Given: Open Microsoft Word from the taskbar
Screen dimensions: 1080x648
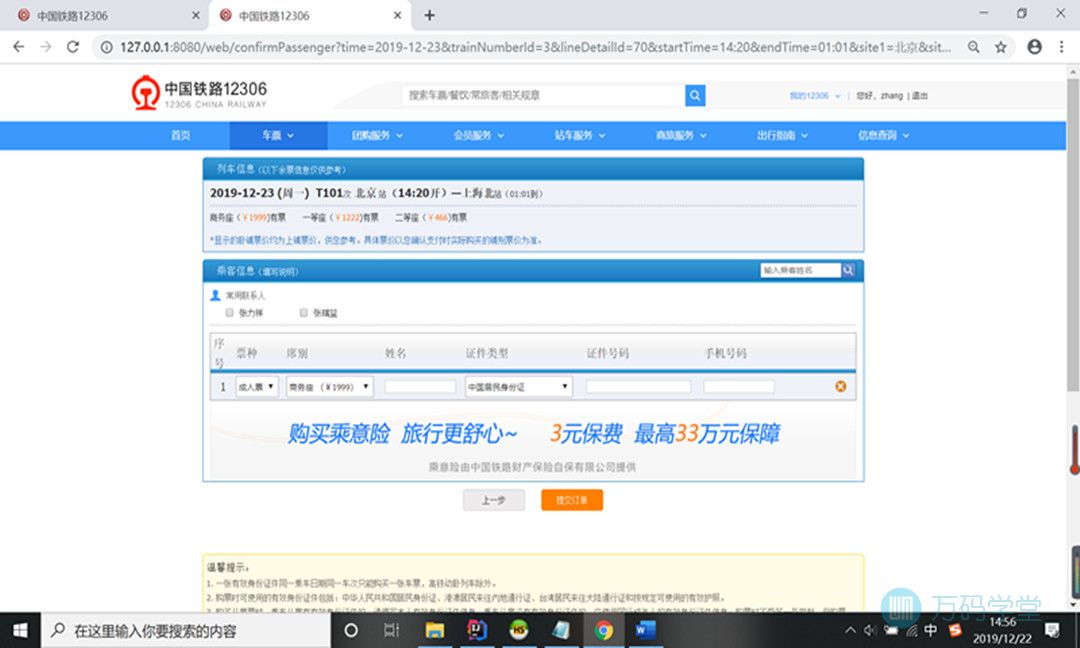Looking at the screenshot, I should [644, 630].
